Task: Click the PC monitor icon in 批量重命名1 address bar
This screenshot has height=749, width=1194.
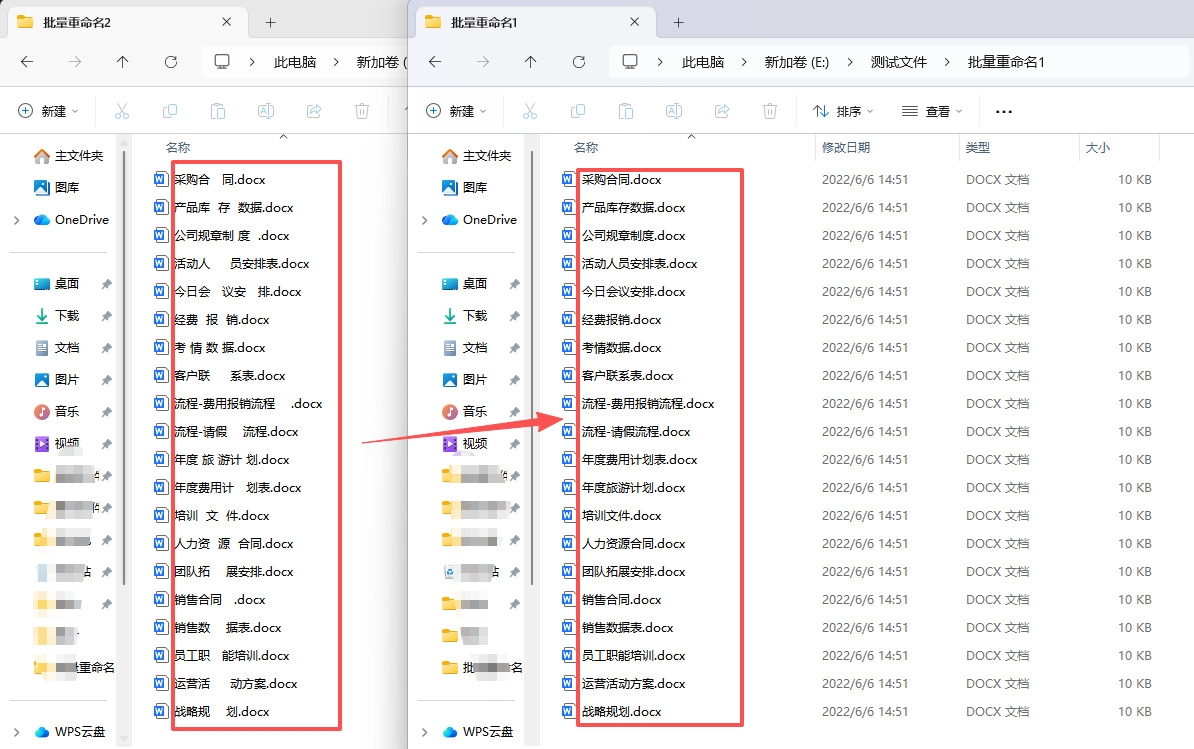Action: pos(630,62)
